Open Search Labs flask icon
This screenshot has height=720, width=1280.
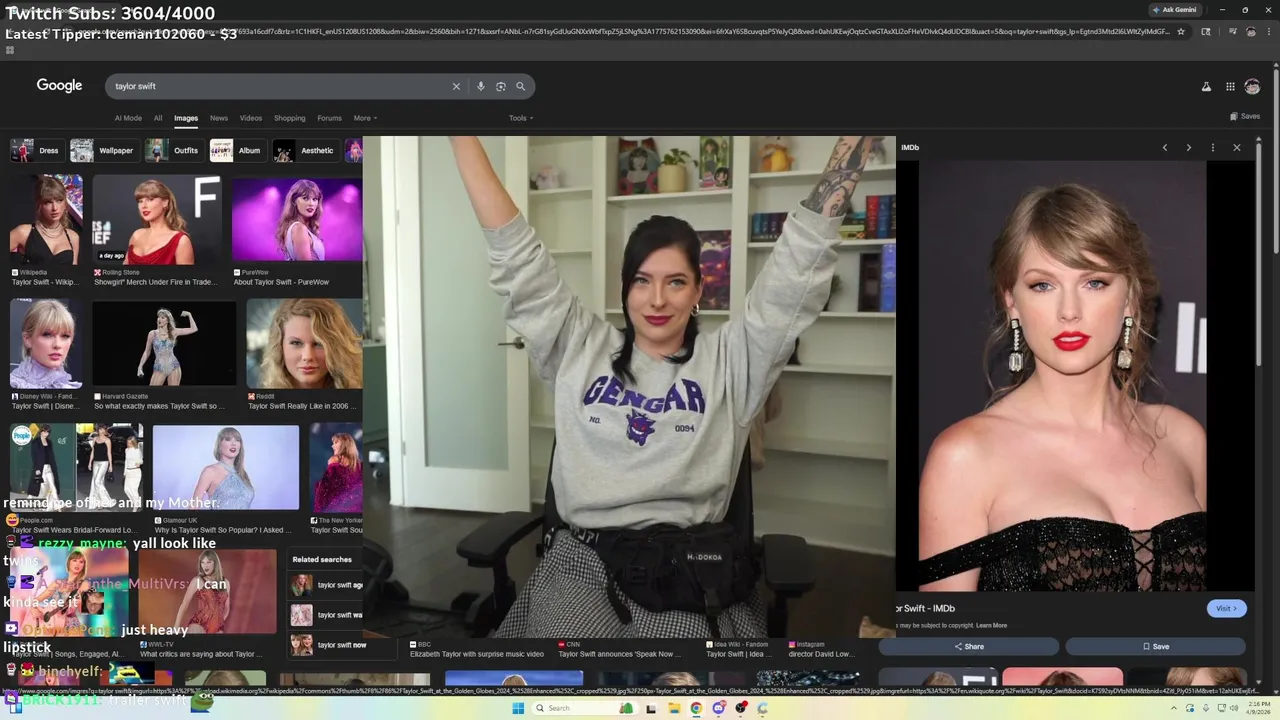[1206, 87]
